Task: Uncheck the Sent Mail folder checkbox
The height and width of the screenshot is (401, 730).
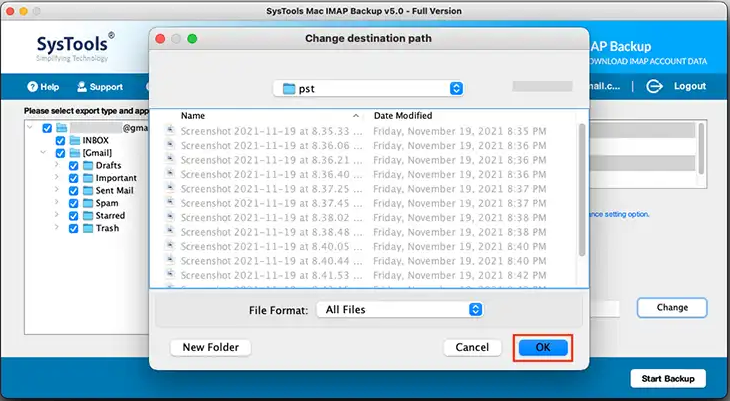Action: (x=73, y=191)
